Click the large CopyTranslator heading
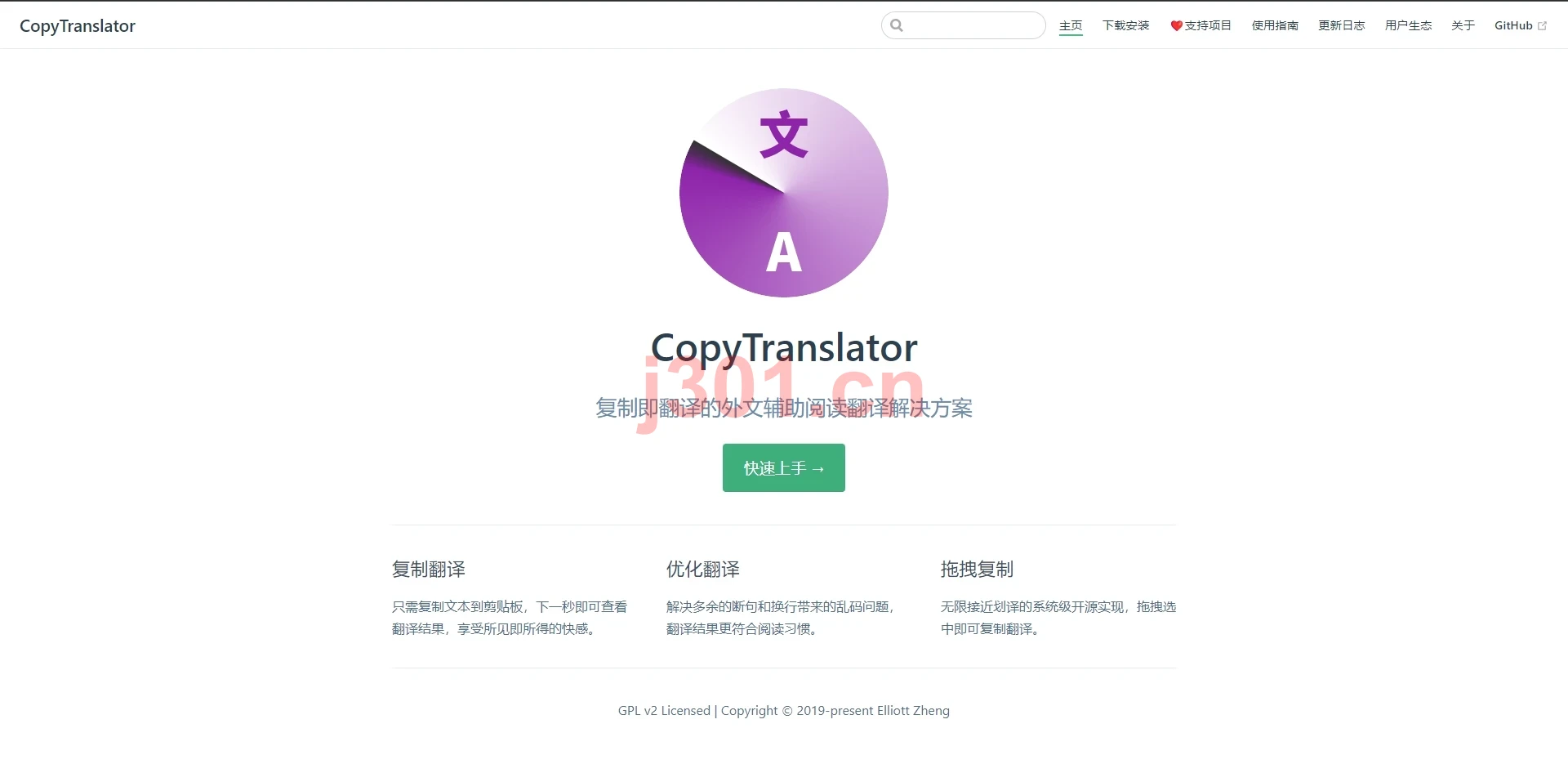1568x773 pixels. [784, 348]
